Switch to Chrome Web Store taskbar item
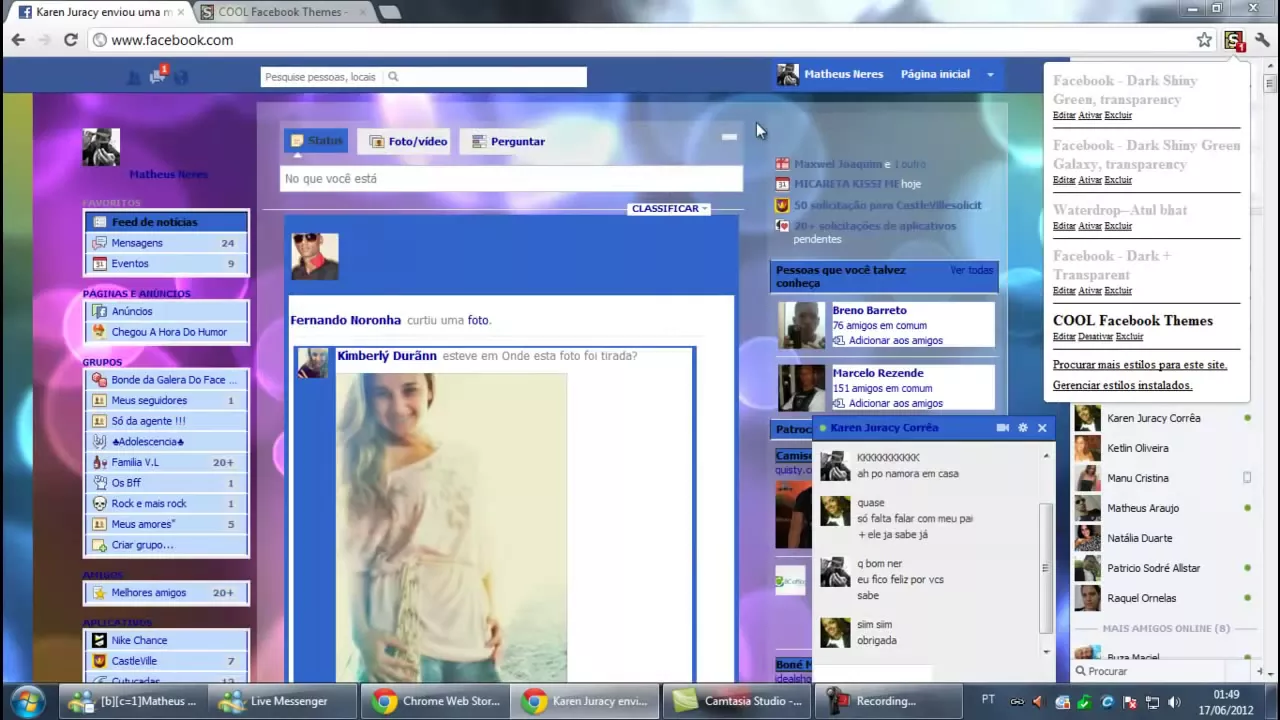 pyautogui.click(x=435, y=701)
